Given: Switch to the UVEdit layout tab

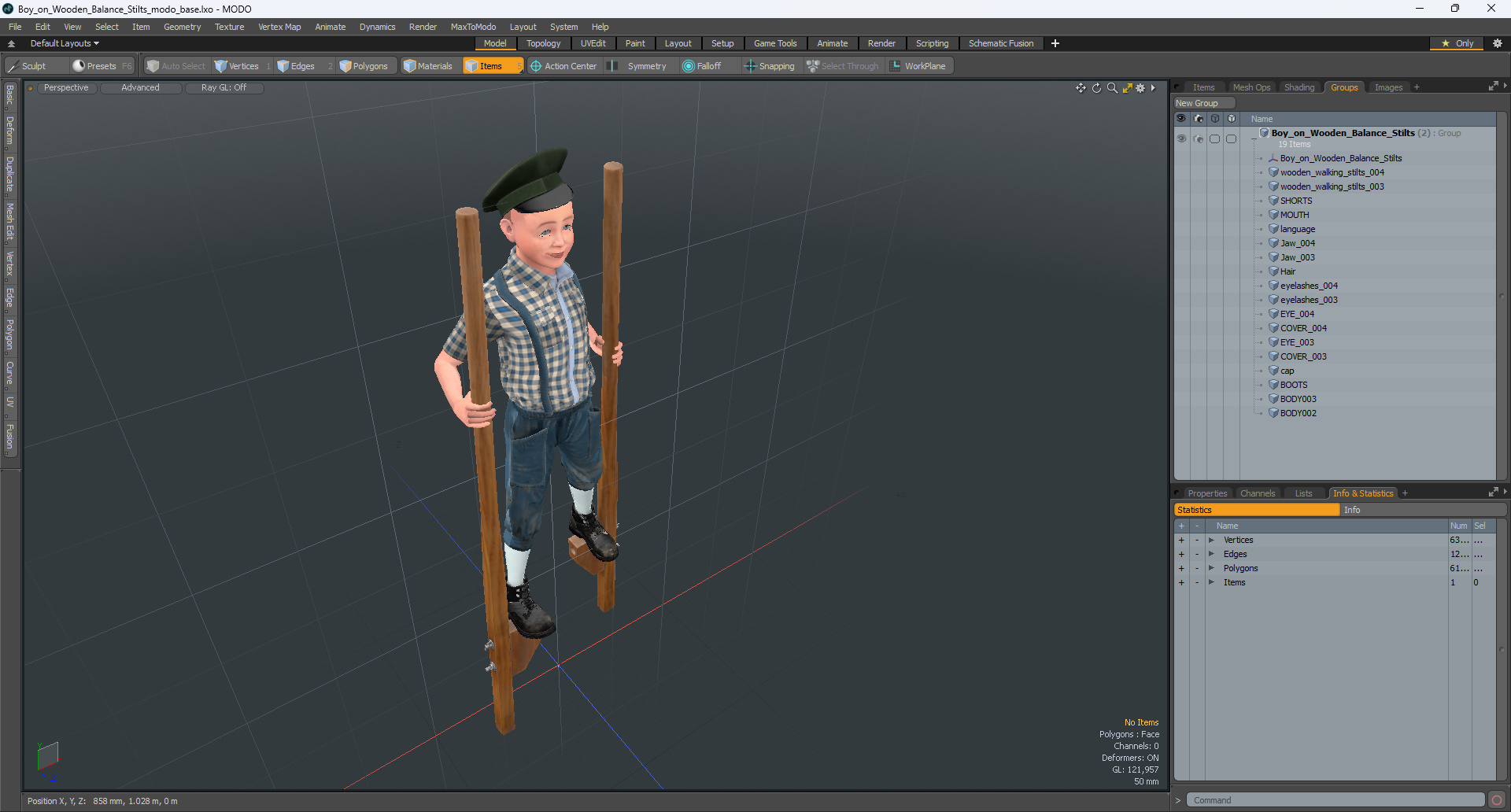Looking at the screenshot, I should (x=593, y=43).
